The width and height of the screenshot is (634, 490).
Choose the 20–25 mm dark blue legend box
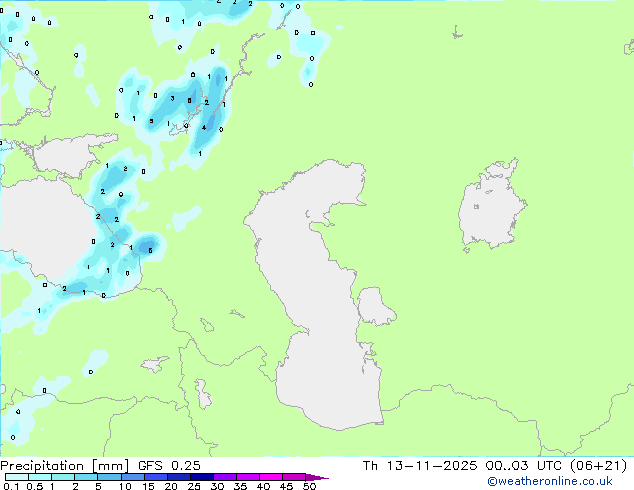point(179,477)
